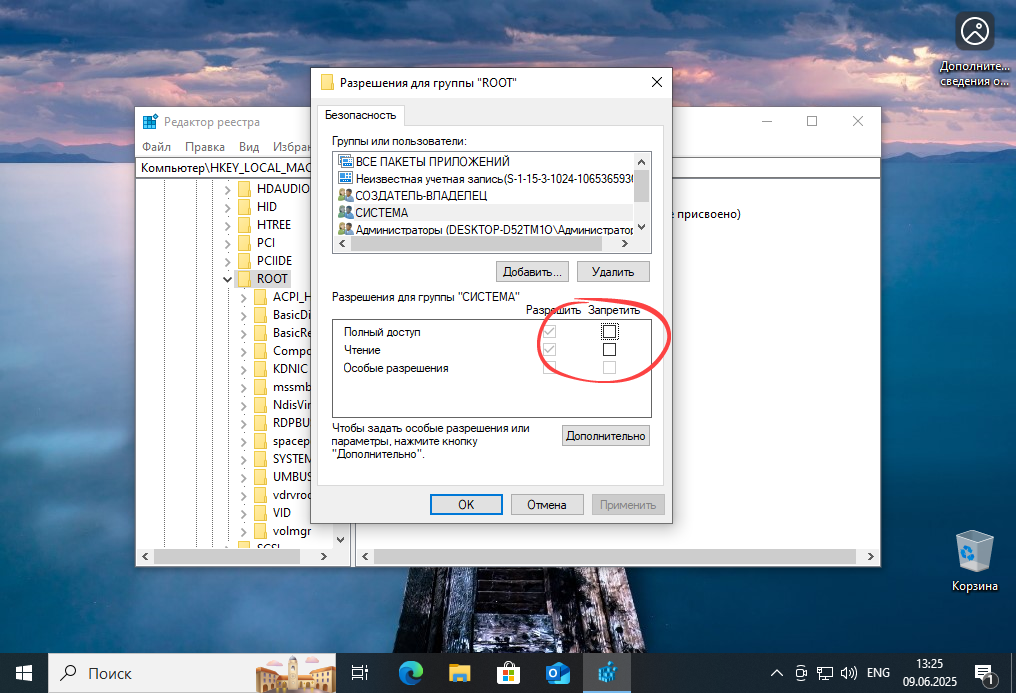Screen dimensions: 1016x693
Task: Launch Microsoft Store from the taskbar
Action: pyautogui.click(x=508, y=673)
